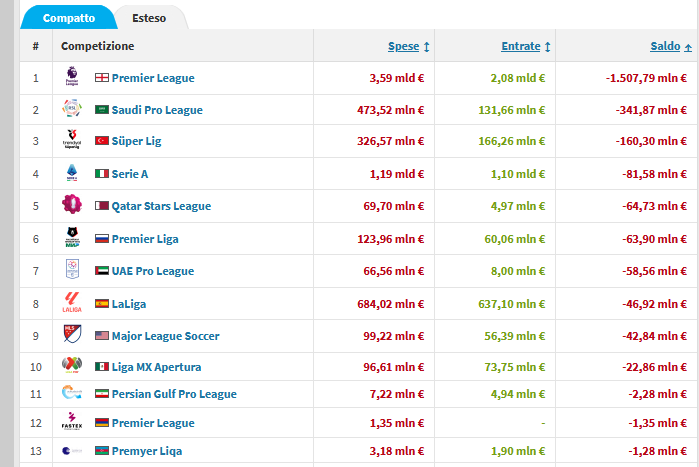
Task: Click the Mexico flag icon
Action: pyautogui.click(x=102, y=367)
